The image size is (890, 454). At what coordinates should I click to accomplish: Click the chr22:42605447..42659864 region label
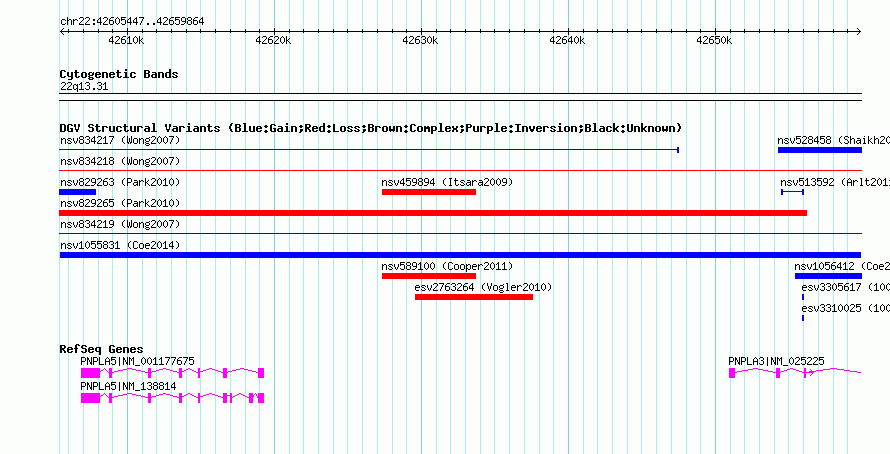tap(132, 22)
